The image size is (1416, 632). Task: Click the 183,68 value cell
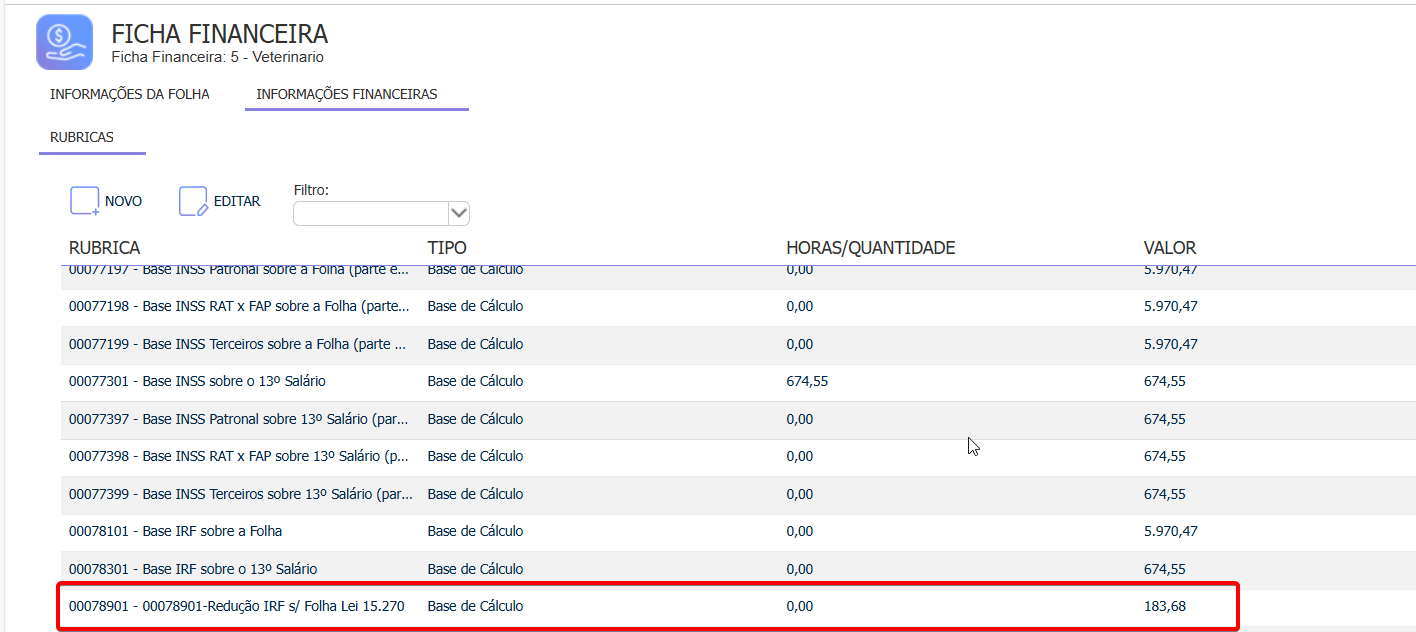[1165, 606]
